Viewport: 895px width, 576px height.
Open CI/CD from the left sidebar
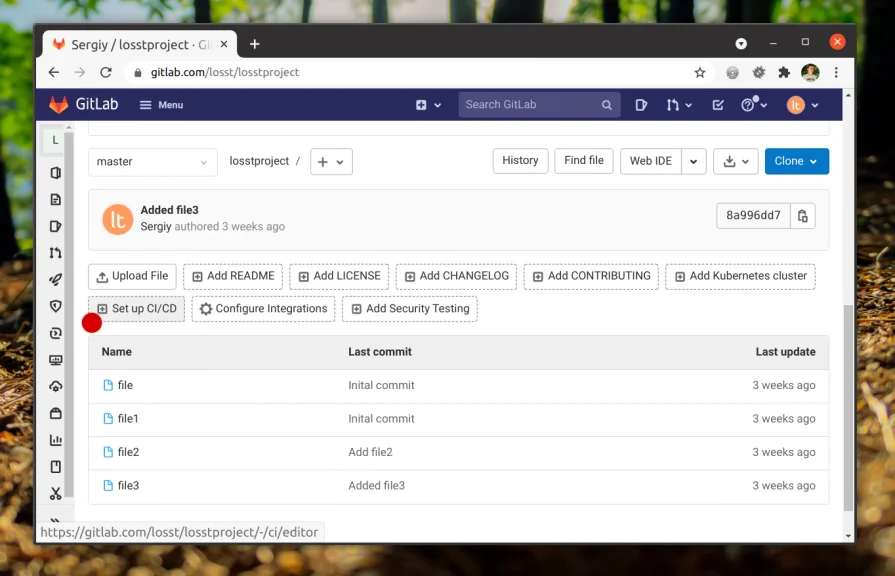pyautogui.click(x=56, y=281)
